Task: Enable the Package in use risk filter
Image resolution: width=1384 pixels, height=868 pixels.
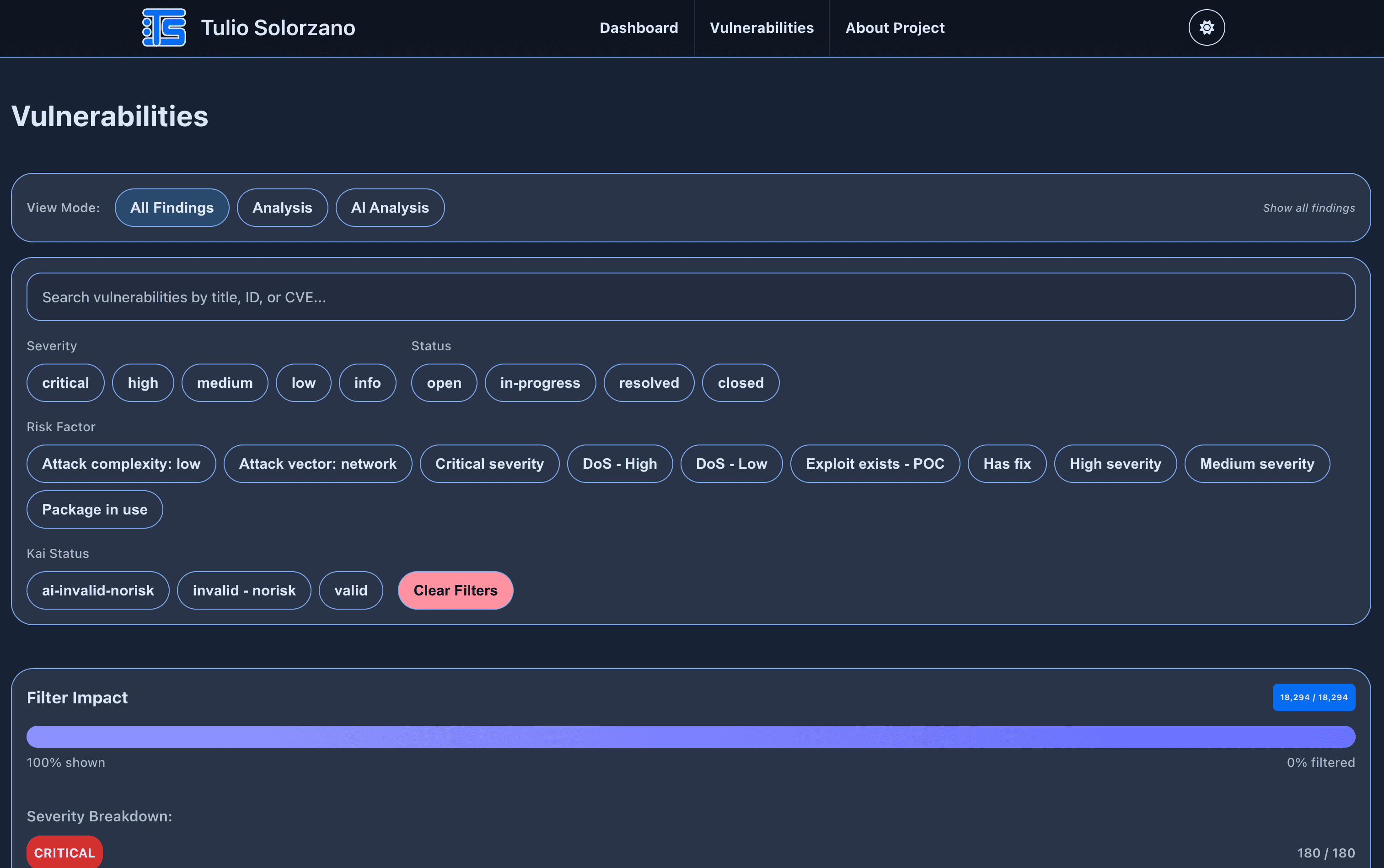Action: coord(94,509)
